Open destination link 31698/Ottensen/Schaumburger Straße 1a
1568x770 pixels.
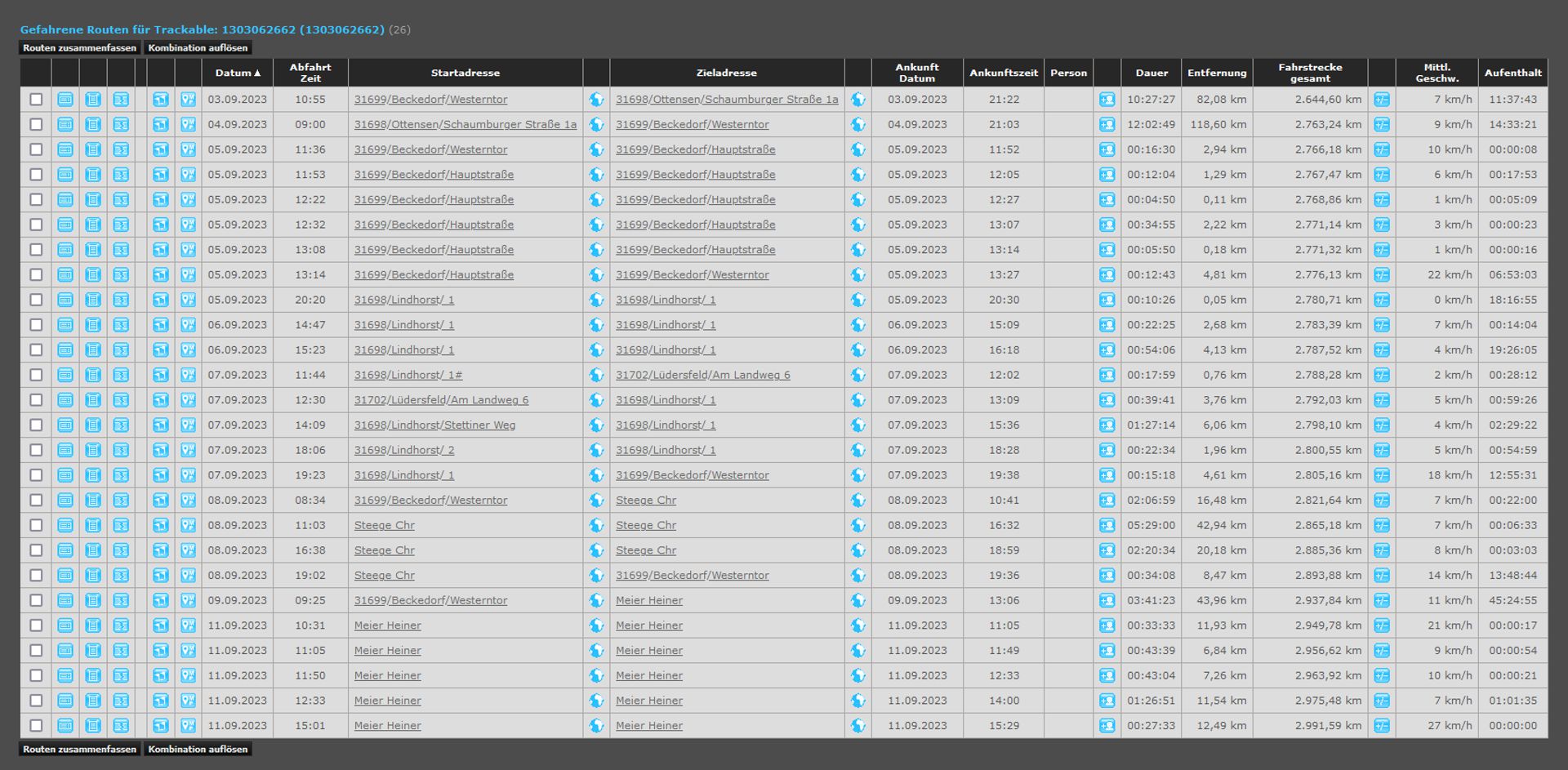726,100
